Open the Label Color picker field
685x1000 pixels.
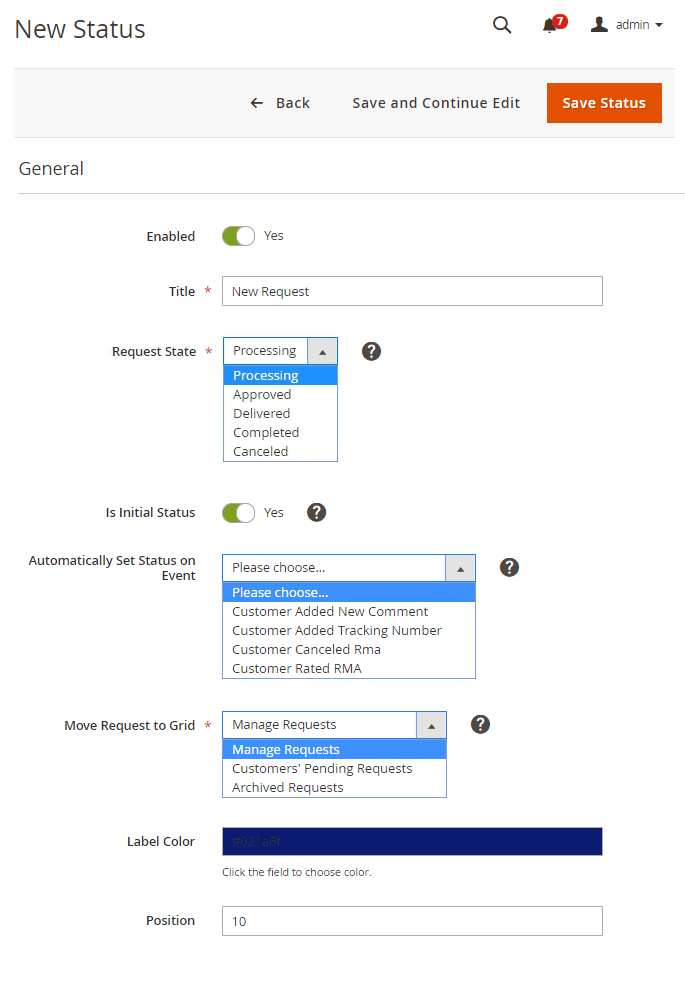412,842
